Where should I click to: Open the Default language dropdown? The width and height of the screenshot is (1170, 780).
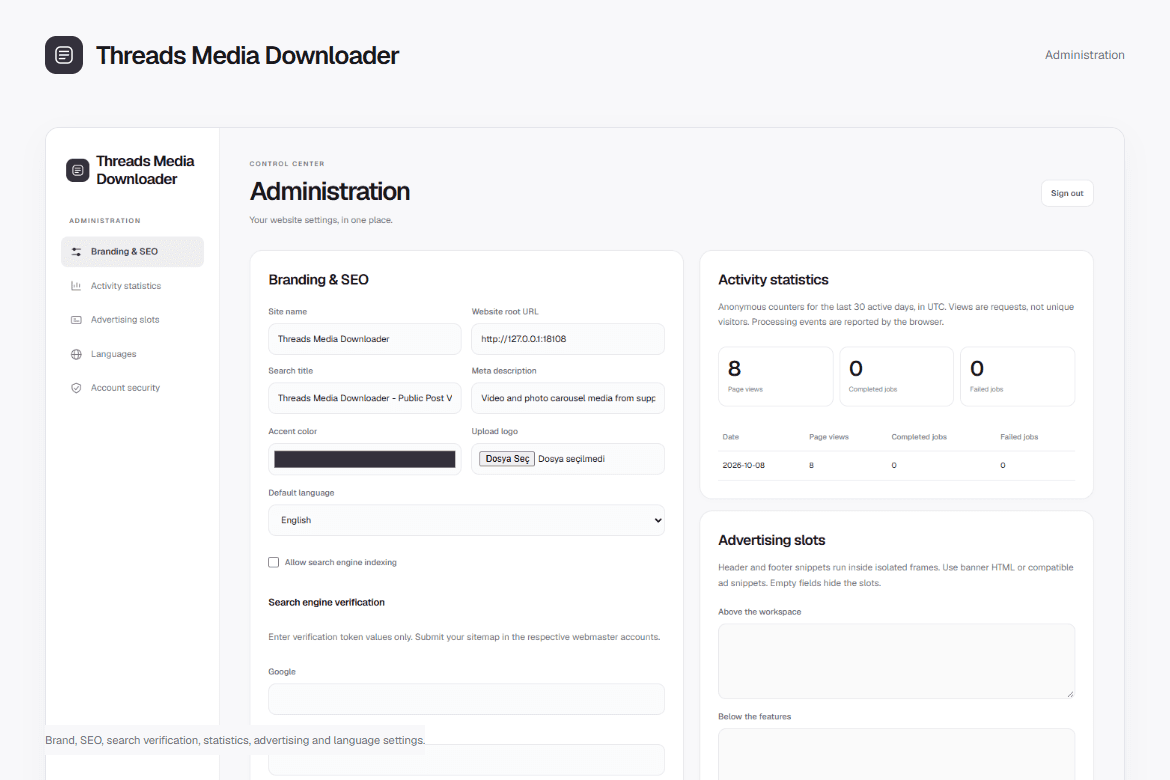point(466,520)
